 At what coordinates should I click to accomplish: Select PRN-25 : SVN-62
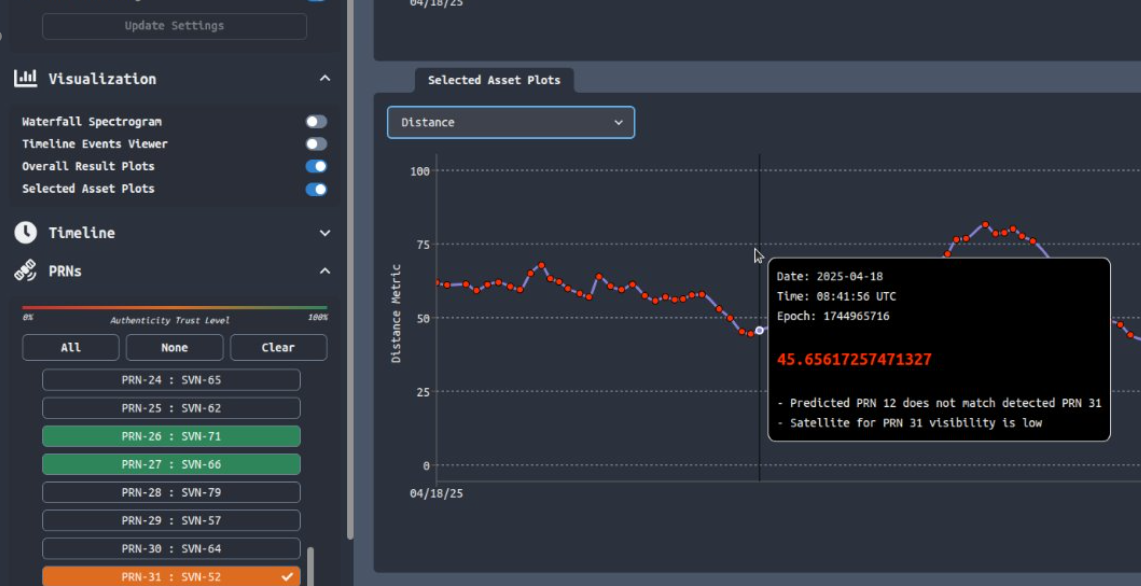point(171,408)
